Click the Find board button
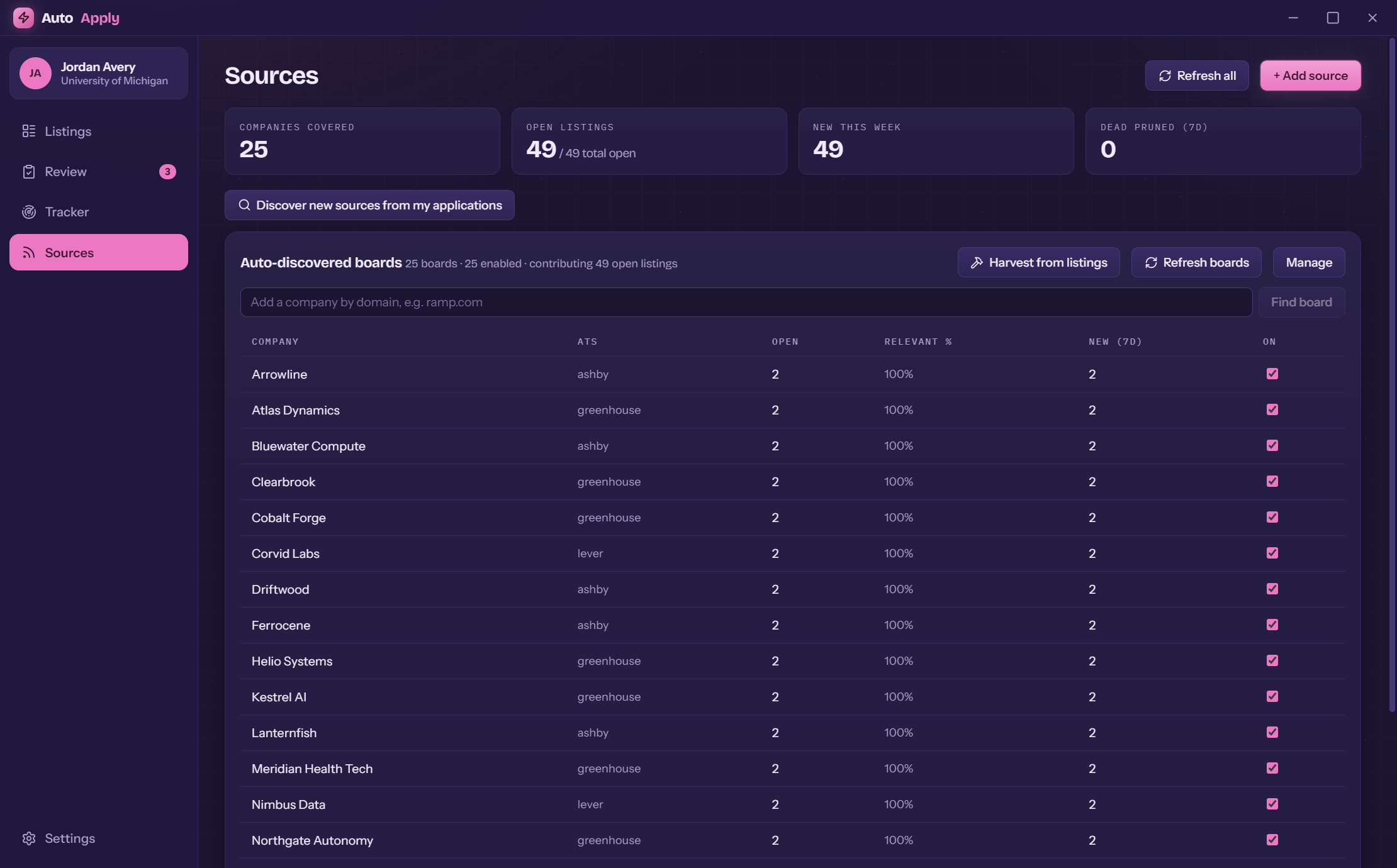 coord(1301,302)
